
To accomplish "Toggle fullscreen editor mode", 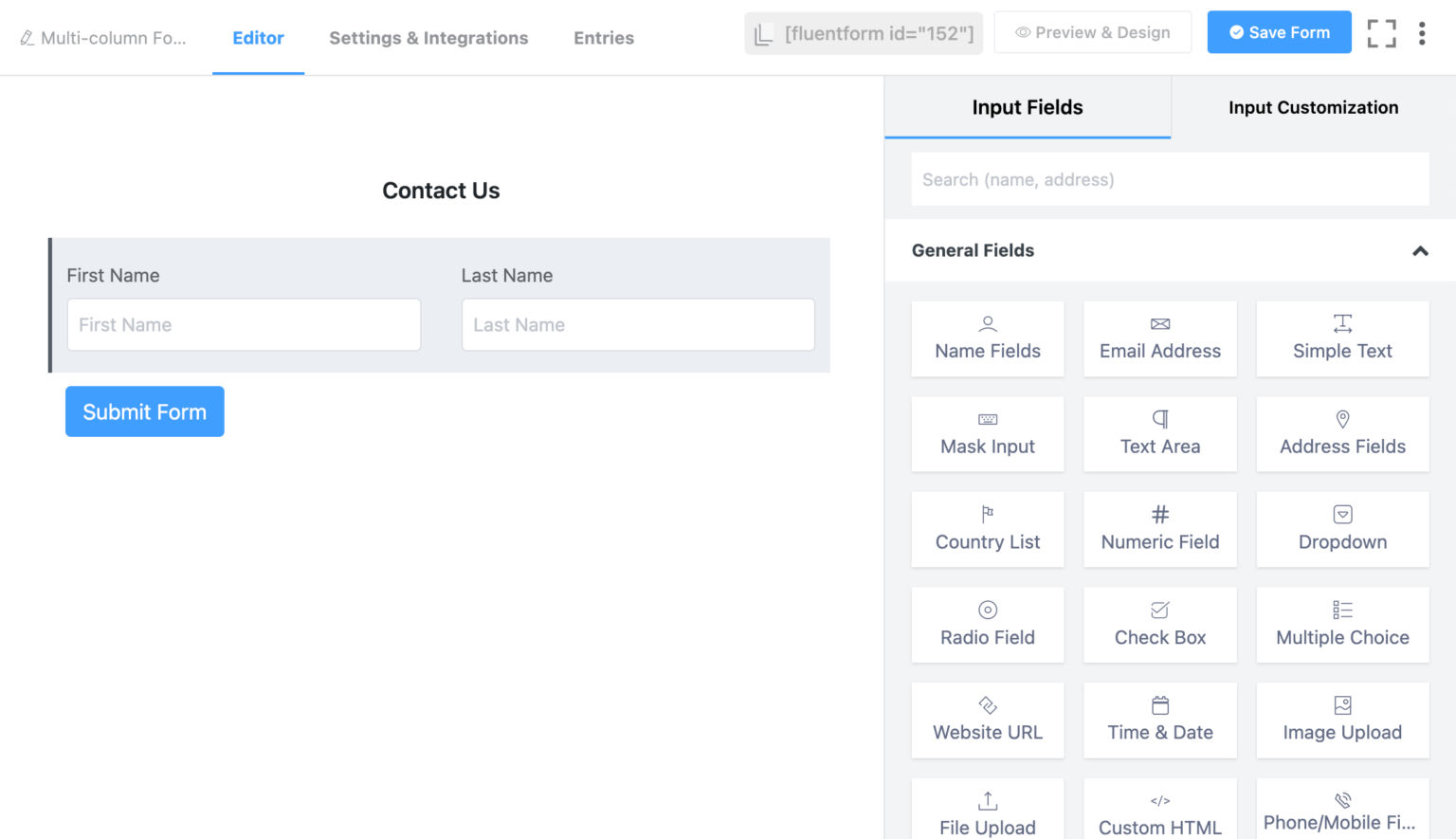I will 1381,32.
